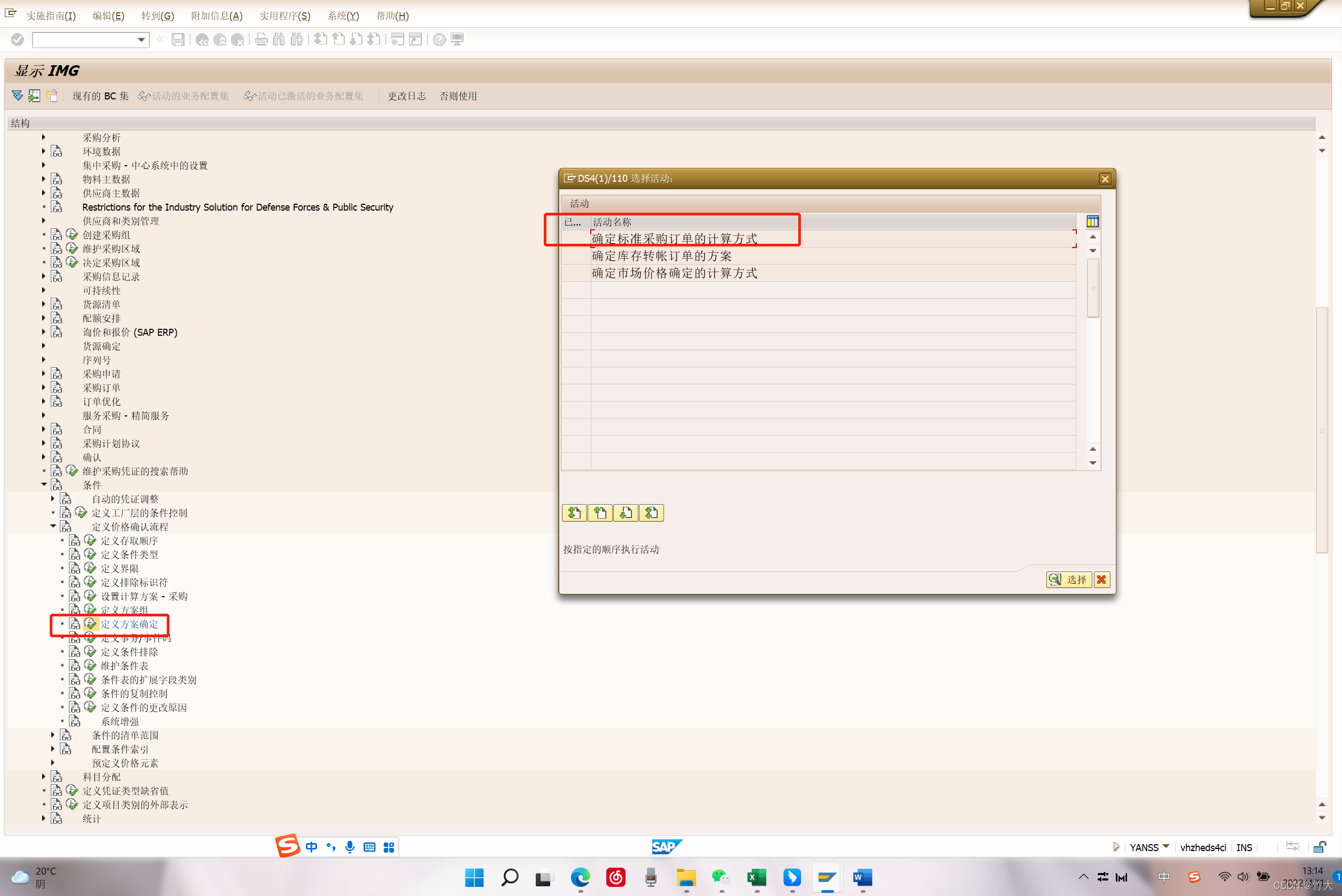Click the Expand all icon in the IMG toolbar

17,96
